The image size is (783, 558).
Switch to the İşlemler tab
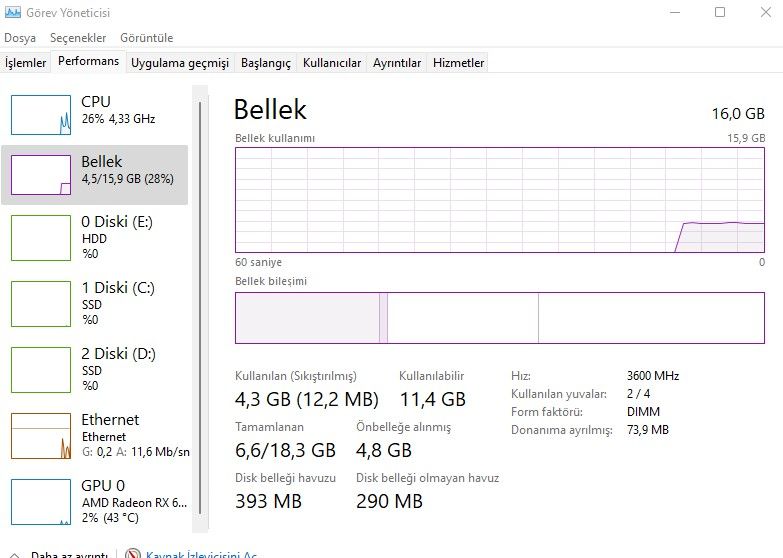[26, 63]
